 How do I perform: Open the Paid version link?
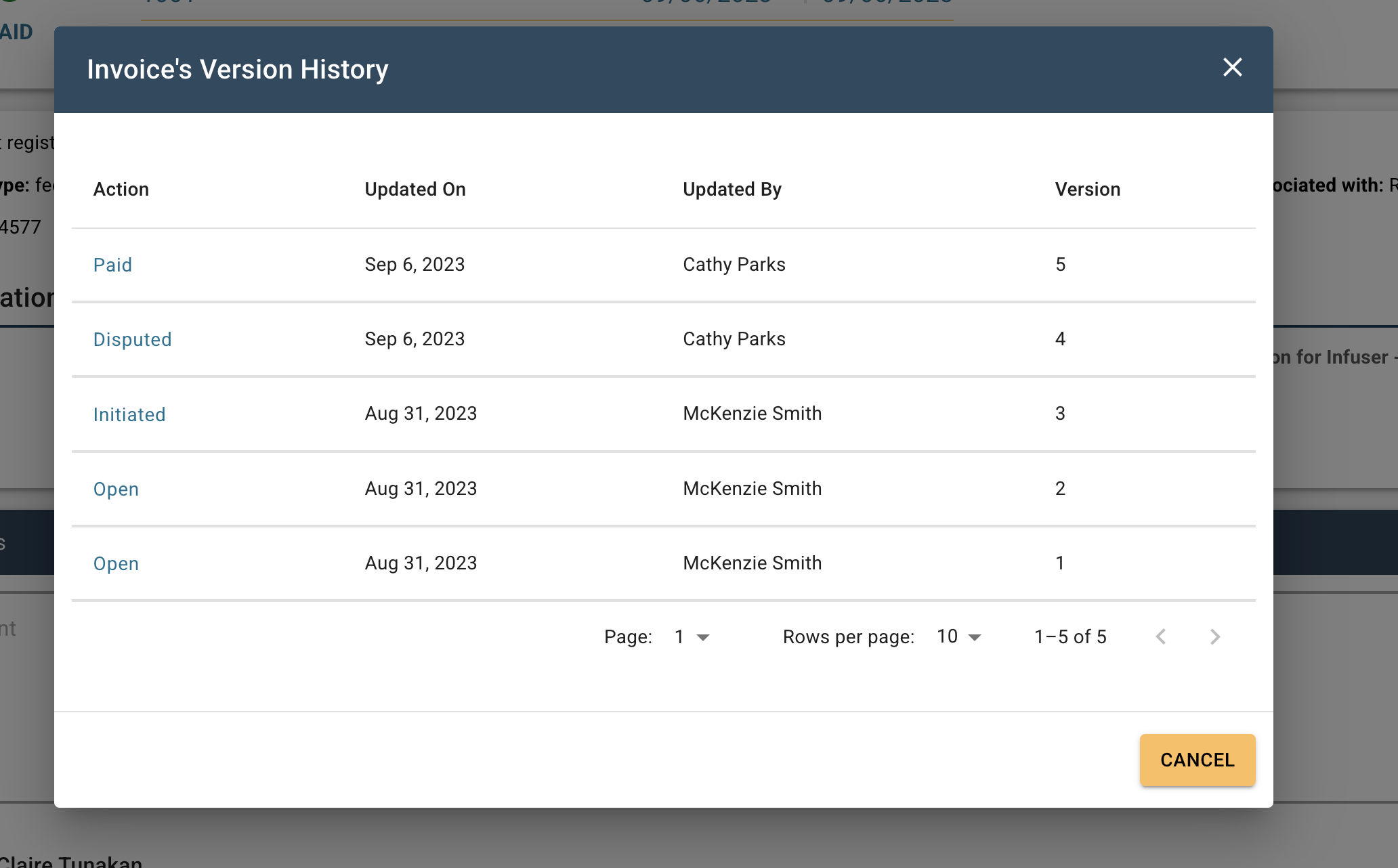coord(112,265)
